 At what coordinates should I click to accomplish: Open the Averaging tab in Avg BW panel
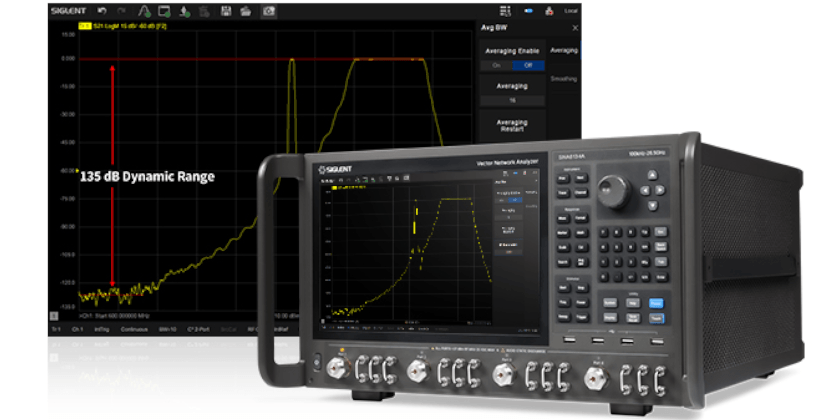pyautogui.click(x=564, y=49)
